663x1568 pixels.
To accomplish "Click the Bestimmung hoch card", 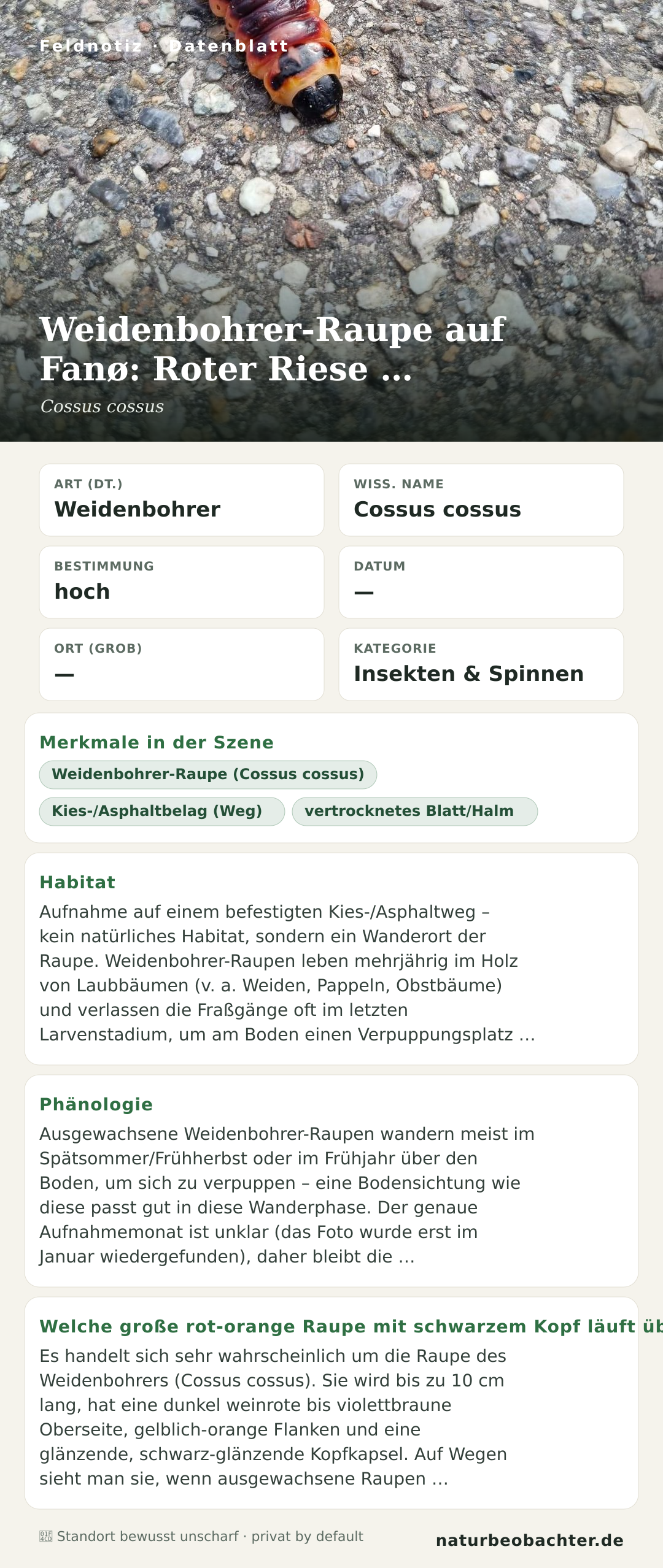I will [x=182, y=582].
